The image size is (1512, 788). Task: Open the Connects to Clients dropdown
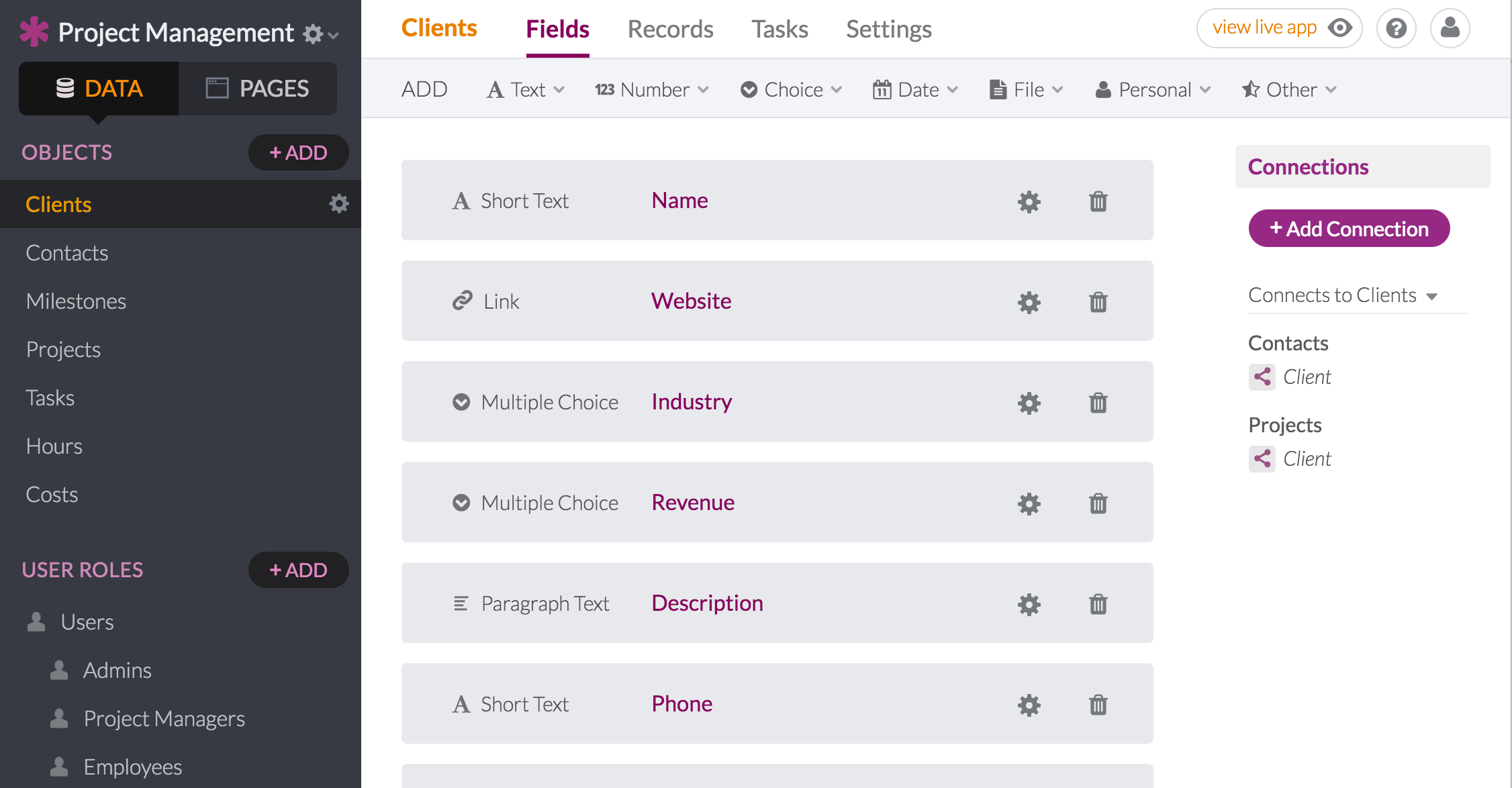(1342, 295)
